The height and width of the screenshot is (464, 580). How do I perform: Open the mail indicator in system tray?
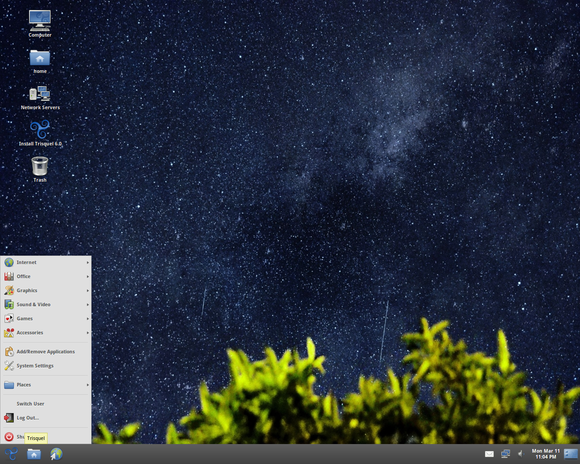point(489,454)
